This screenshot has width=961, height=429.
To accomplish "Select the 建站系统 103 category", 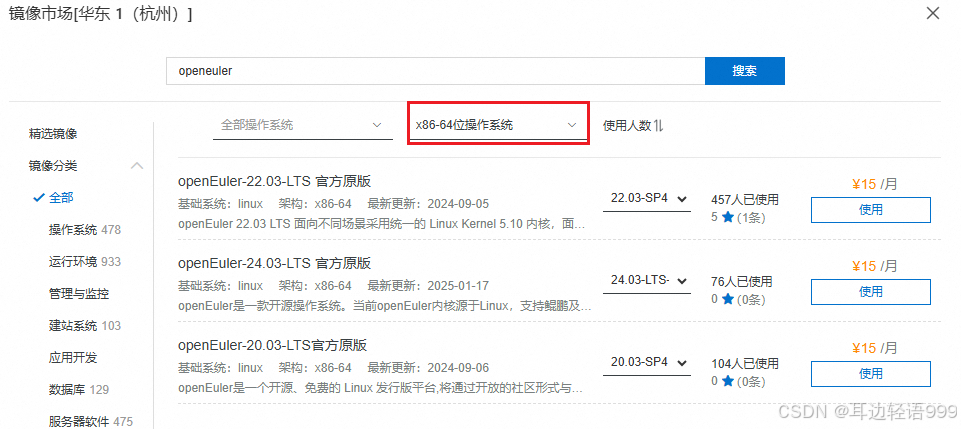I will pos(85,325).
